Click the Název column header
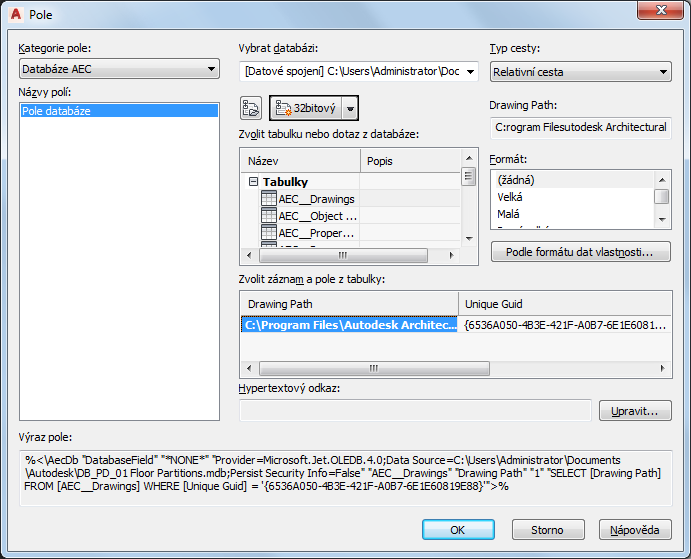The image size is (691, 559). (301, 161)
